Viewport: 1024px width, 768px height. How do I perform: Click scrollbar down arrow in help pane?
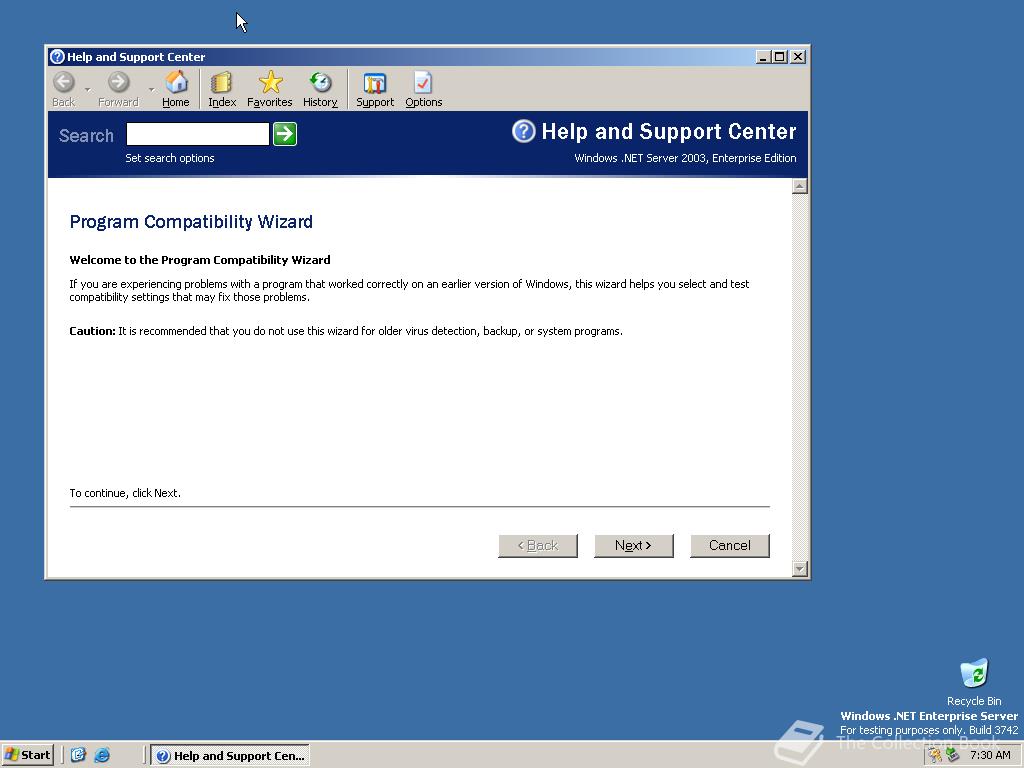click(x=799, y=569)
